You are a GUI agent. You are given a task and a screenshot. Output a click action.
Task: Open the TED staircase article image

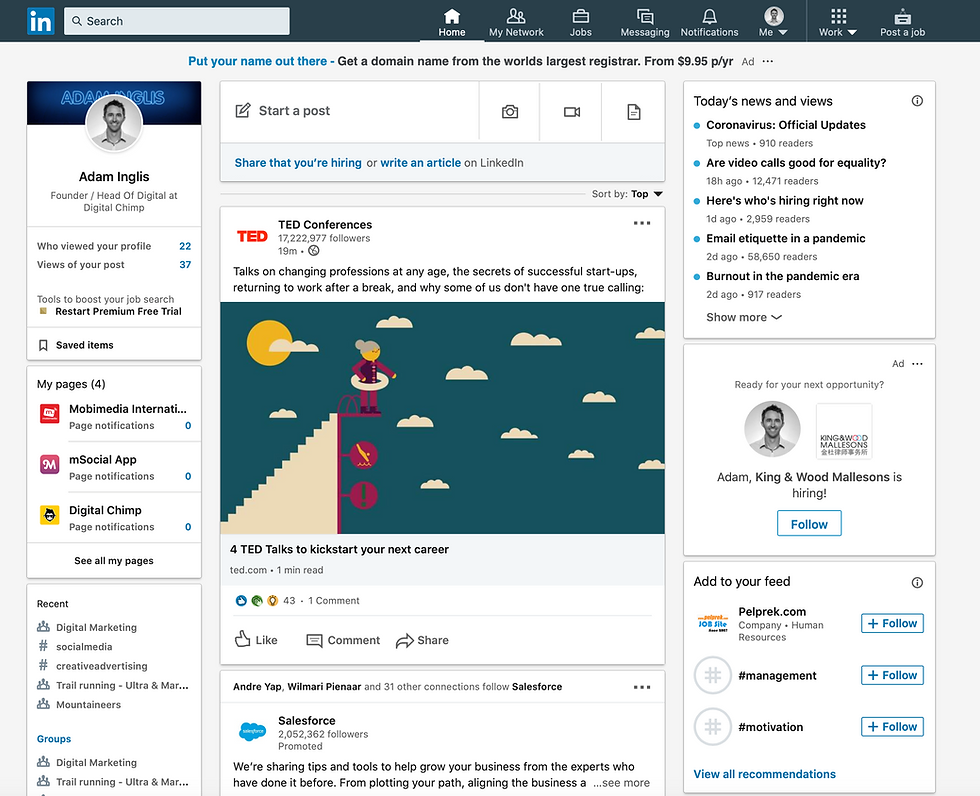click(x=442, y=418)
